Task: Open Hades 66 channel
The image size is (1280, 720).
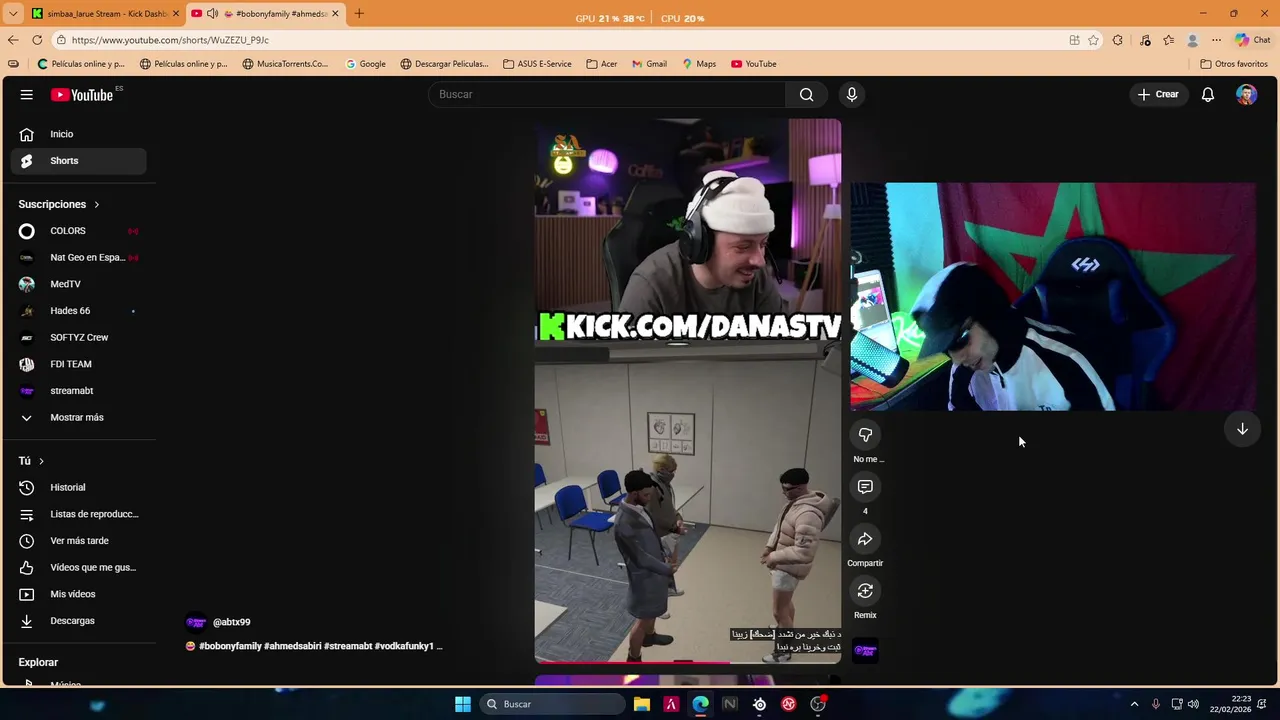Action: 78,311
